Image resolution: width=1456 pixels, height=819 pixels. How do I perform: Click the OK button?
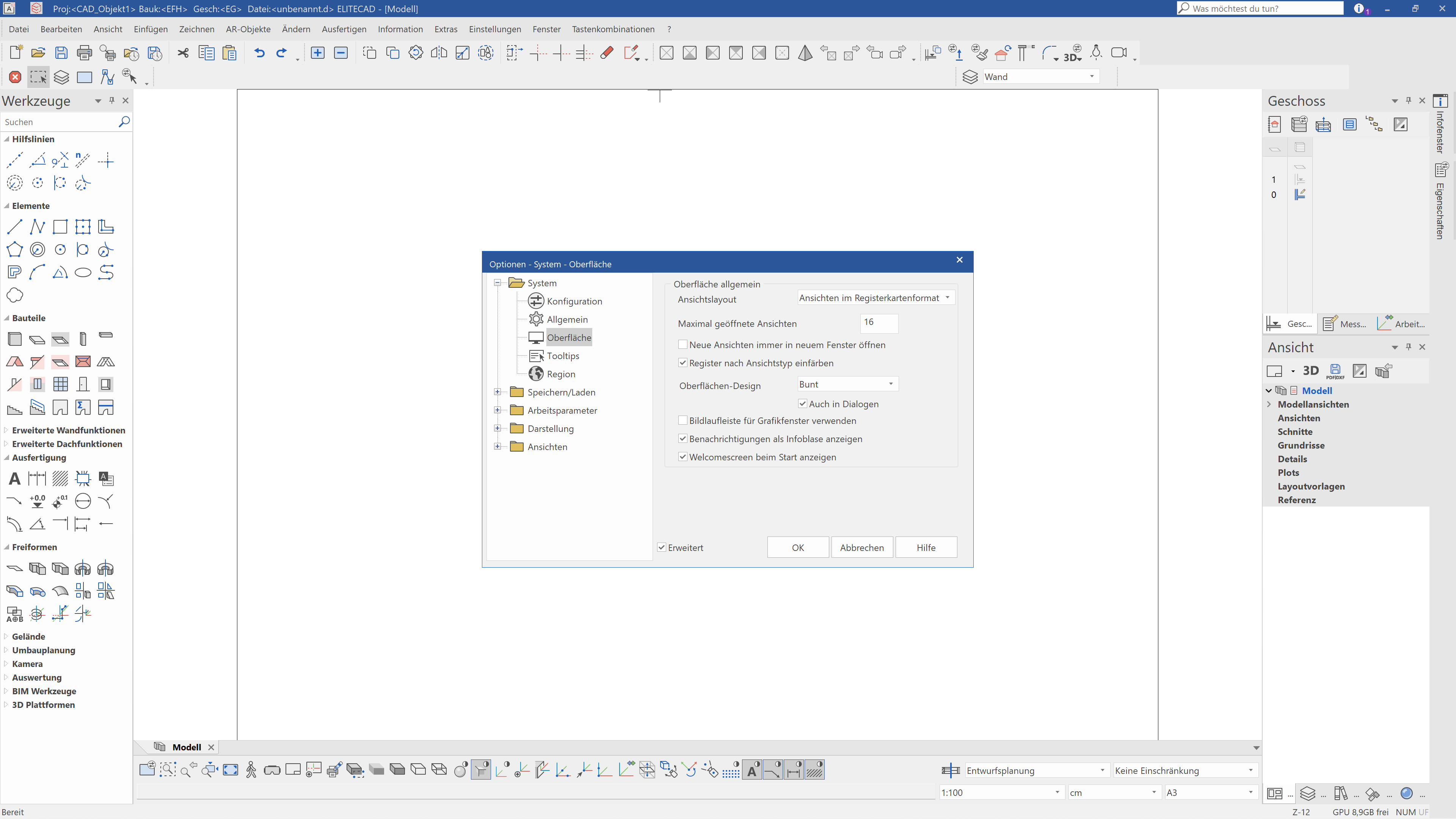click(x=797, y=547)
